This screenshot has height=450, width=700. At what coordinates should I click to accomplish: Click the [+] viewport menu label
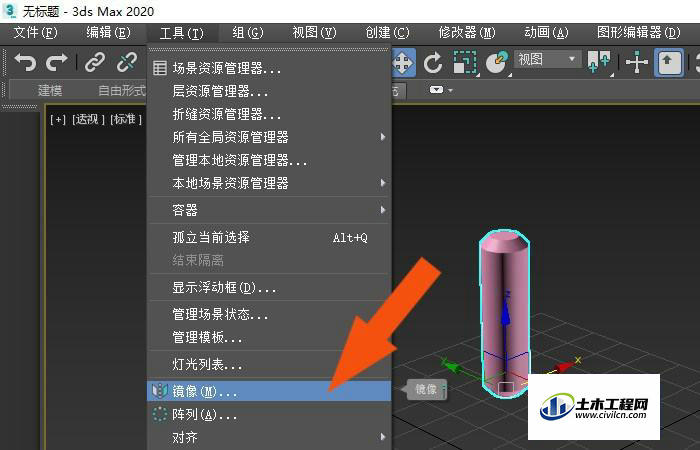coord(58,119)
